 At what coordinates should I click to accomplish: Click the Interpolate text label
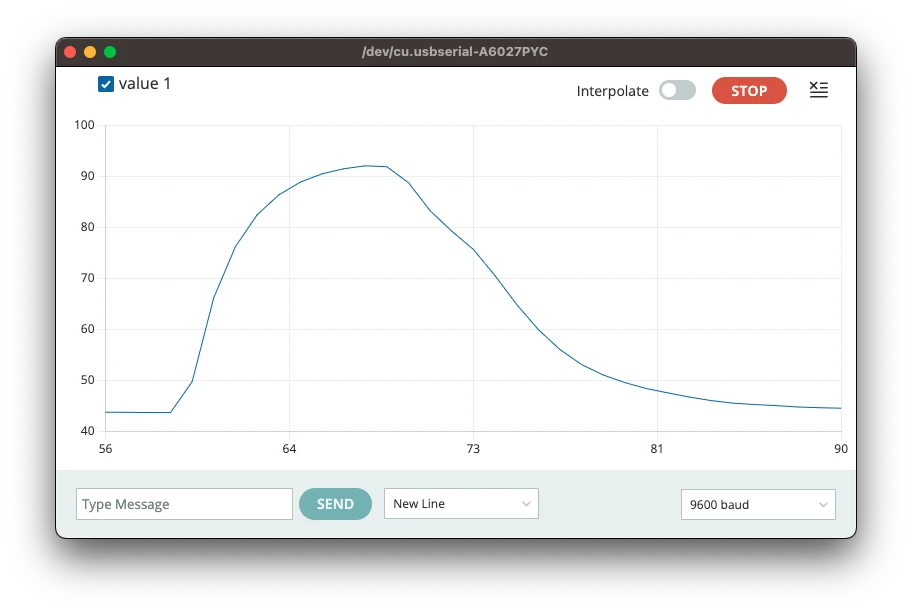point(612,91)
